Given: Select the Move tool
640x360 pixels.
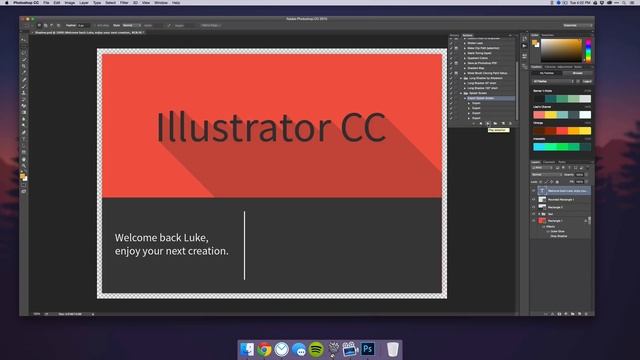Looking at the screenshot, I should point(24,39).
